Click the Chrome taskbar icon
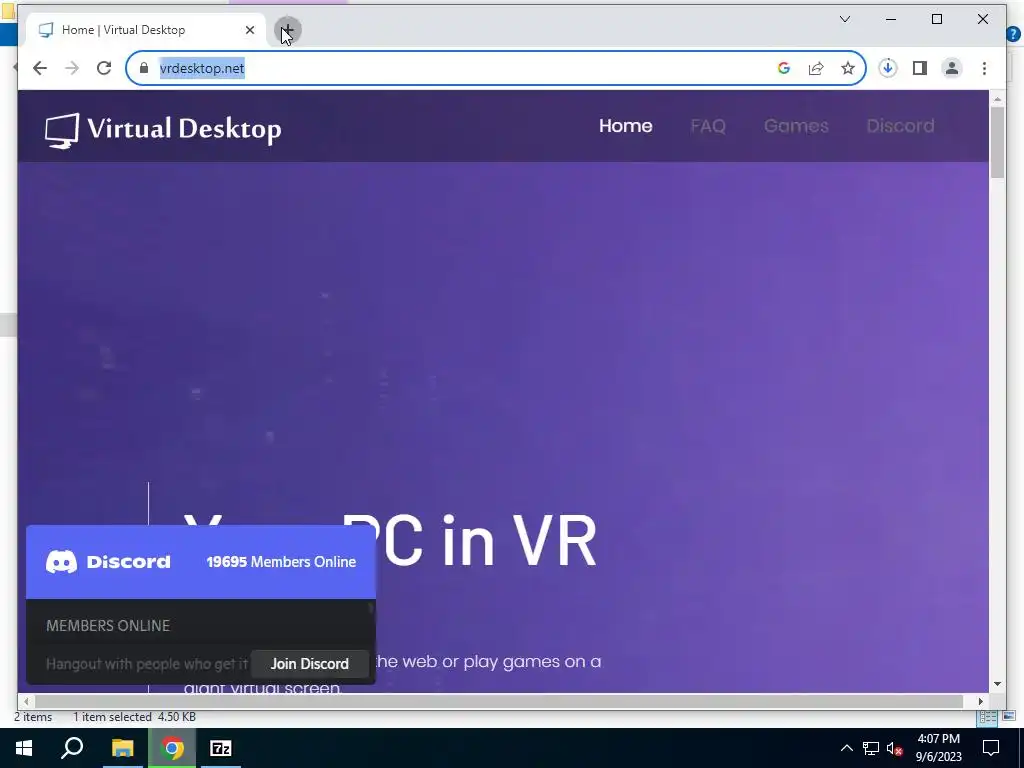 coord(172,748)
